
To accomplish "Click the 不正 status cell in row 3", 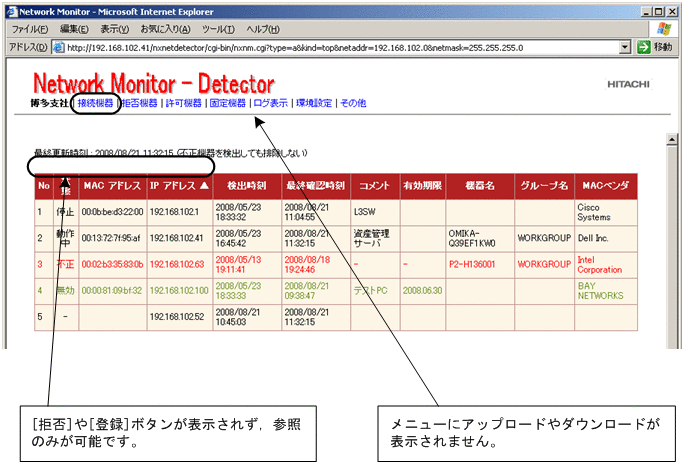I will tap(66, 265).
